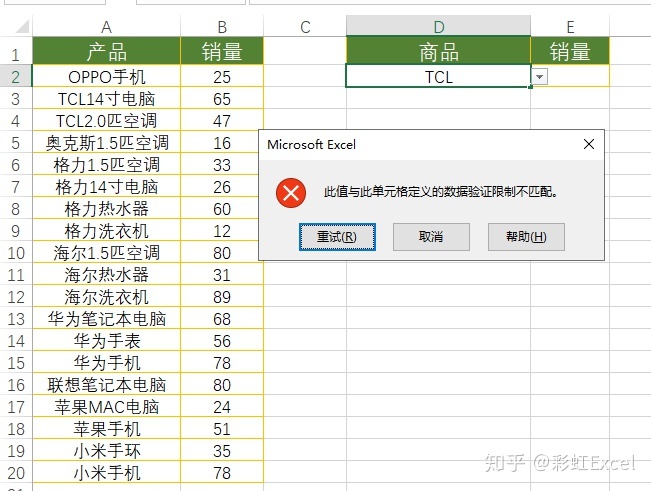The height and width of the screenshot is (491, 651).
Task: Select the TCL2.0匹空调 cell
Action: 106,121
